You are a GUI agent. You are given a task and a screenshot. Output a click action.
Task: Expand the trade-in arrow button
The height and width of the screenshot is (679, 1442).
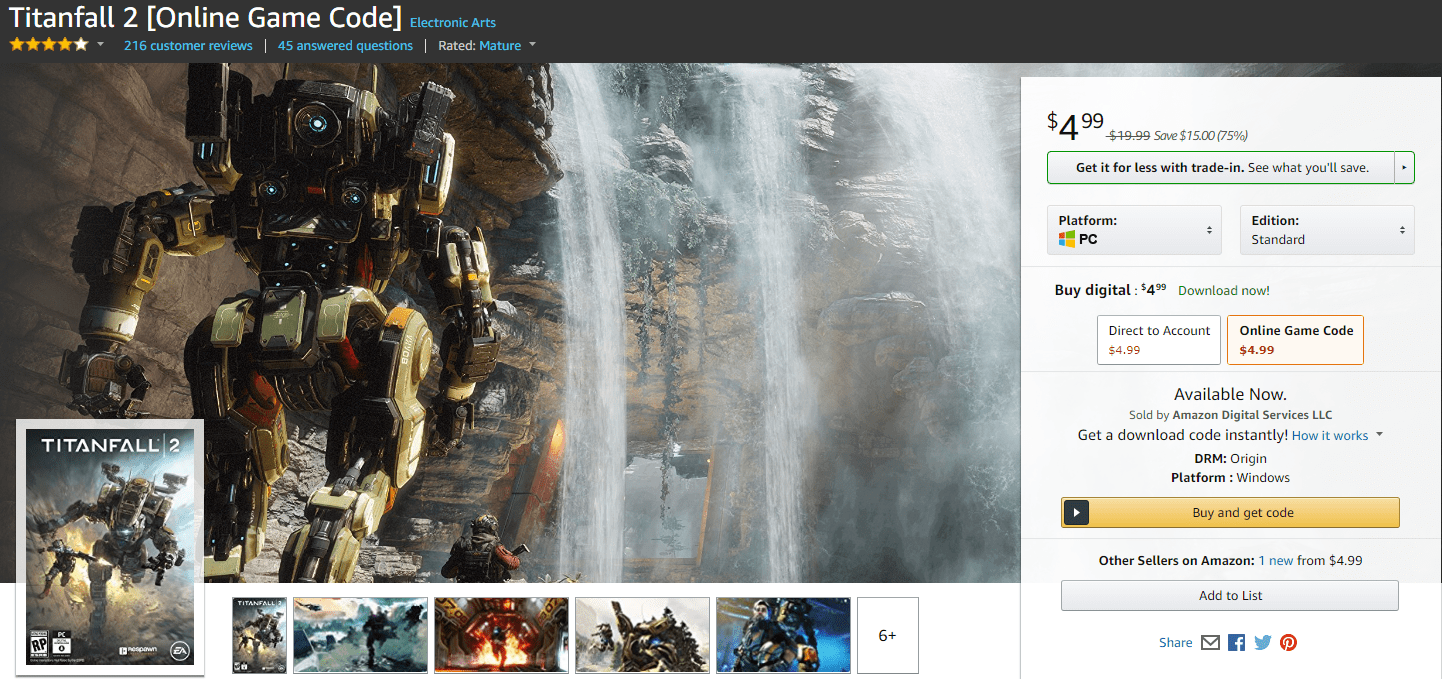1405,168
